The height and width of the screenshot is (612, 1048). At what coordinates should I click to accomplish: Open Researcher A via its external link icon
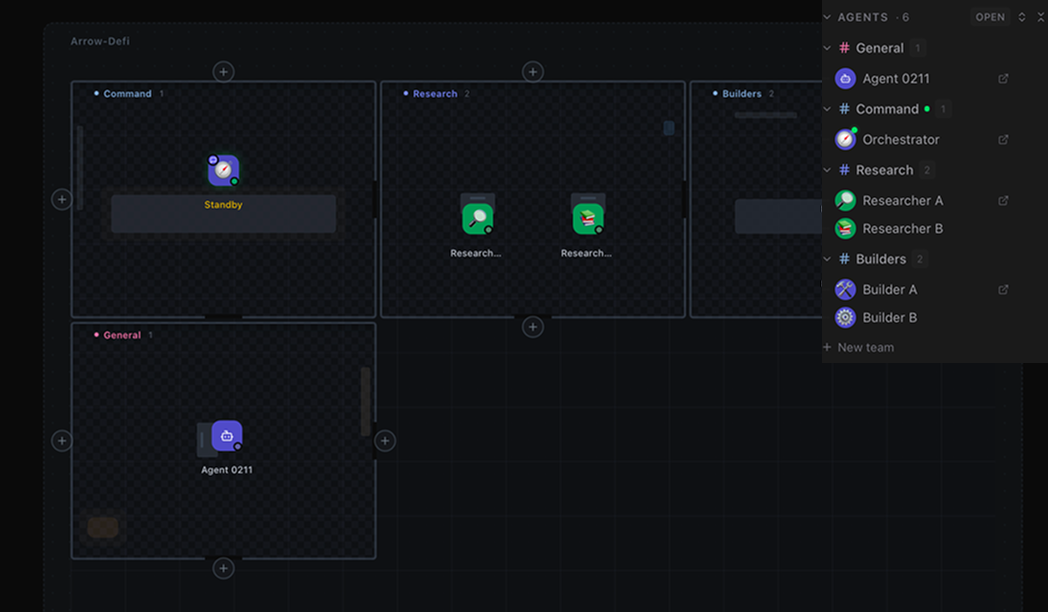coord(1003,200)
